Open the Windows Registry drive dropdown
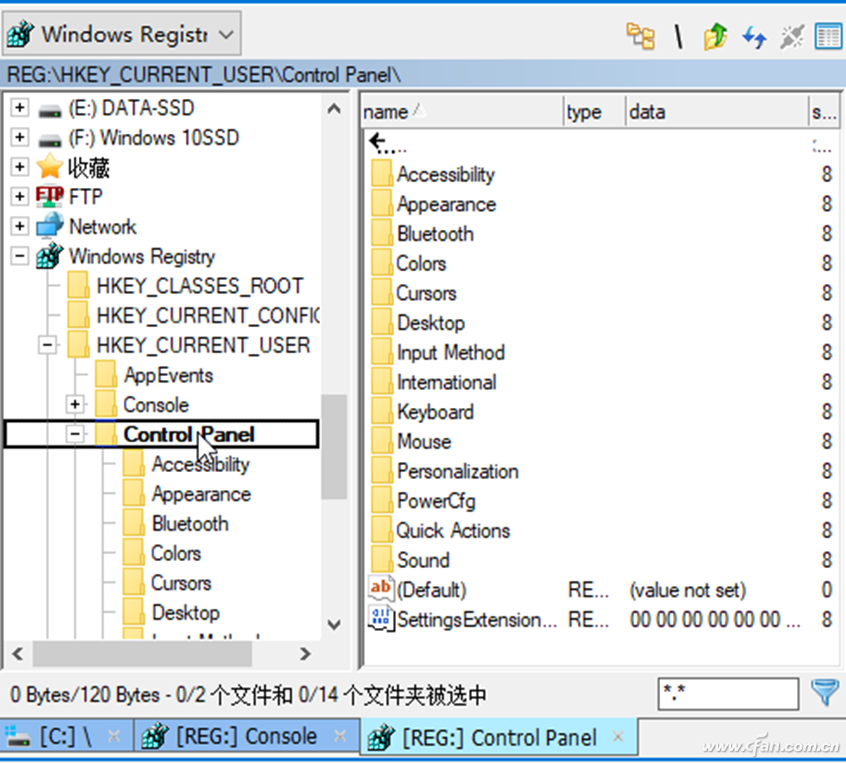The image size is (846, 763). pyautogui.click(x=121, y=35)
